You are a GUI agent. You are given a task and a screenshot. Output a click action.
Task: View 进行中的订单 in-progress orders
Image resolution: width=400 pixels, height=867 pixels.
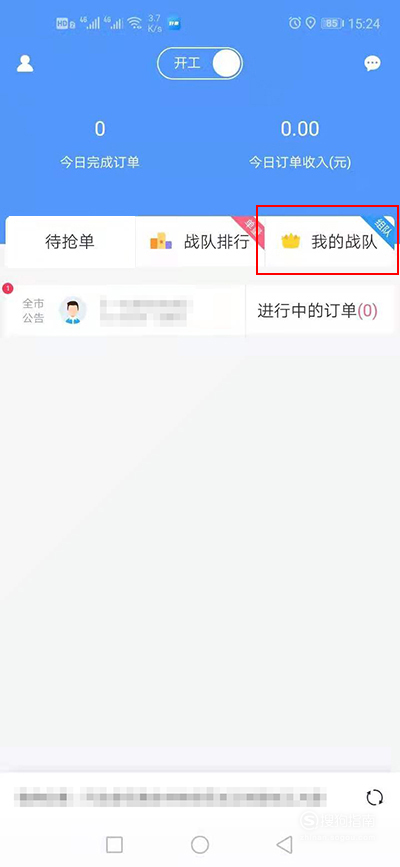[318, 311]
